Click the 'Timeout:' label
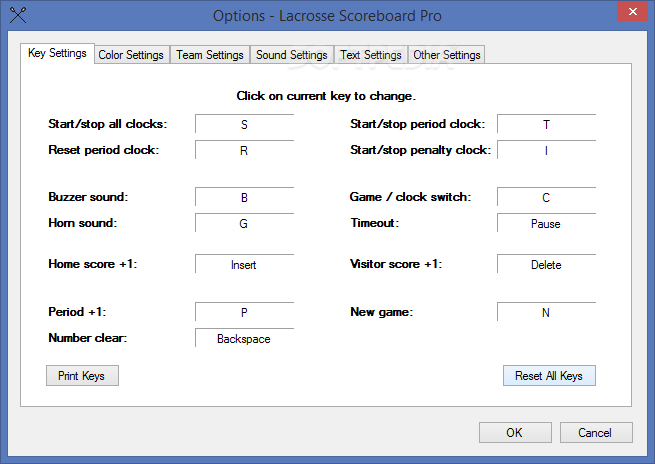Viewport: 655px width, 464px height. [x=375, y=223]
